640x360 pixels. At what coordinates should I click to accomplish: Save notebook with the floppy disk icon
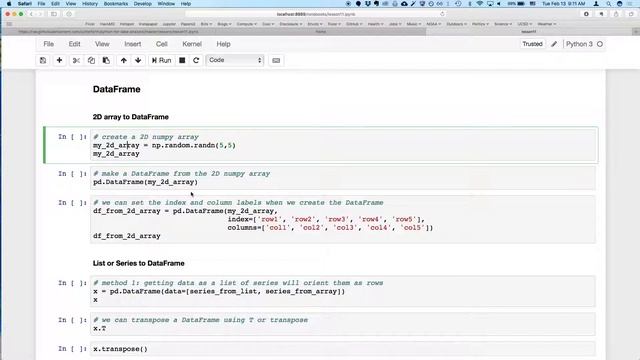[x=43, y=60]
